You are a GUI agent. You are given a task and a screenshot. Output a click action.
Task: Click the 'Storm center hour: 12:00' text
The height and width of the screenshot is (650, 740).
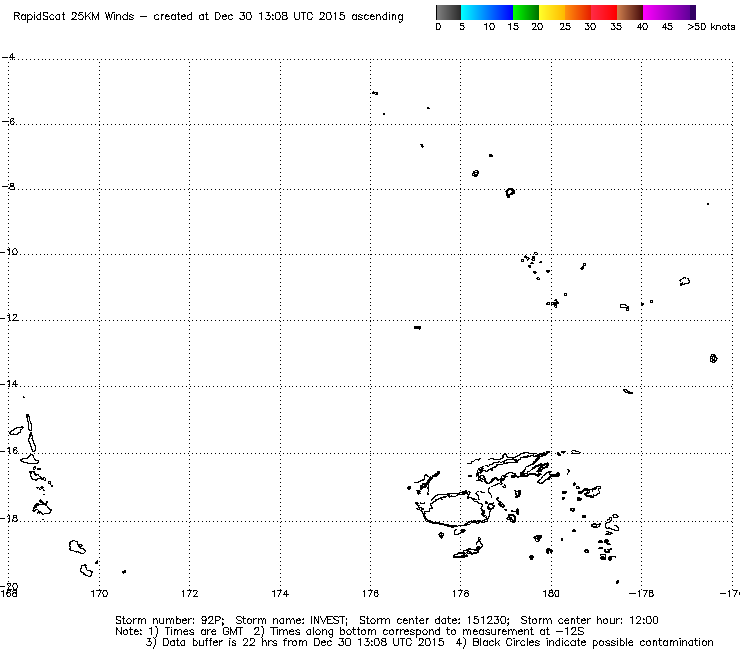(x=589, y=620)
